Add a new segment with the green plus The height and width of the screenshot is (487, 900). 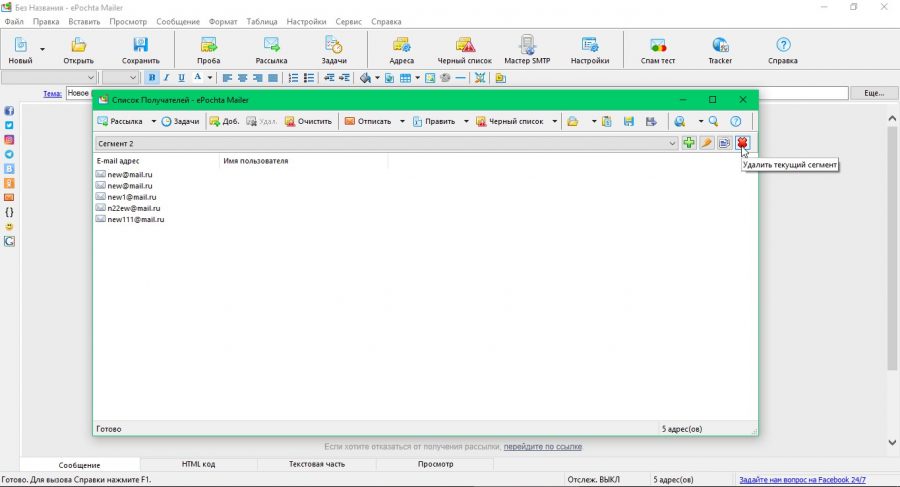[x=689, y=143]
